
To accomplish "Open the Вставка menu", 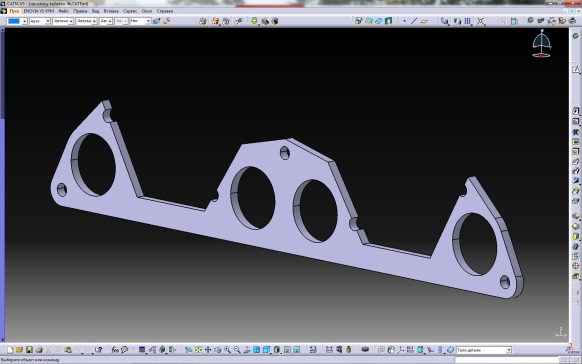I will (111, 11).
